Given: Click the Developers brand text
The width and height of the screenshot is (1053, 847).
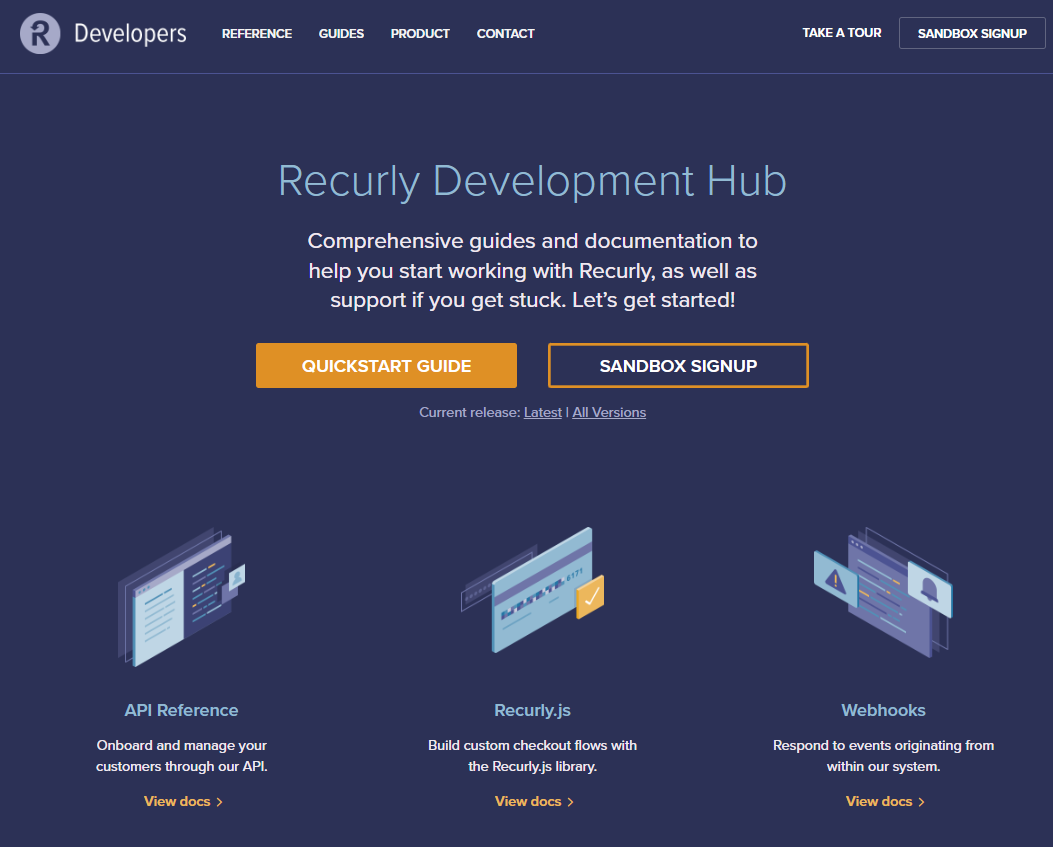Looking at the screenshot, I should tap(130, 34).
